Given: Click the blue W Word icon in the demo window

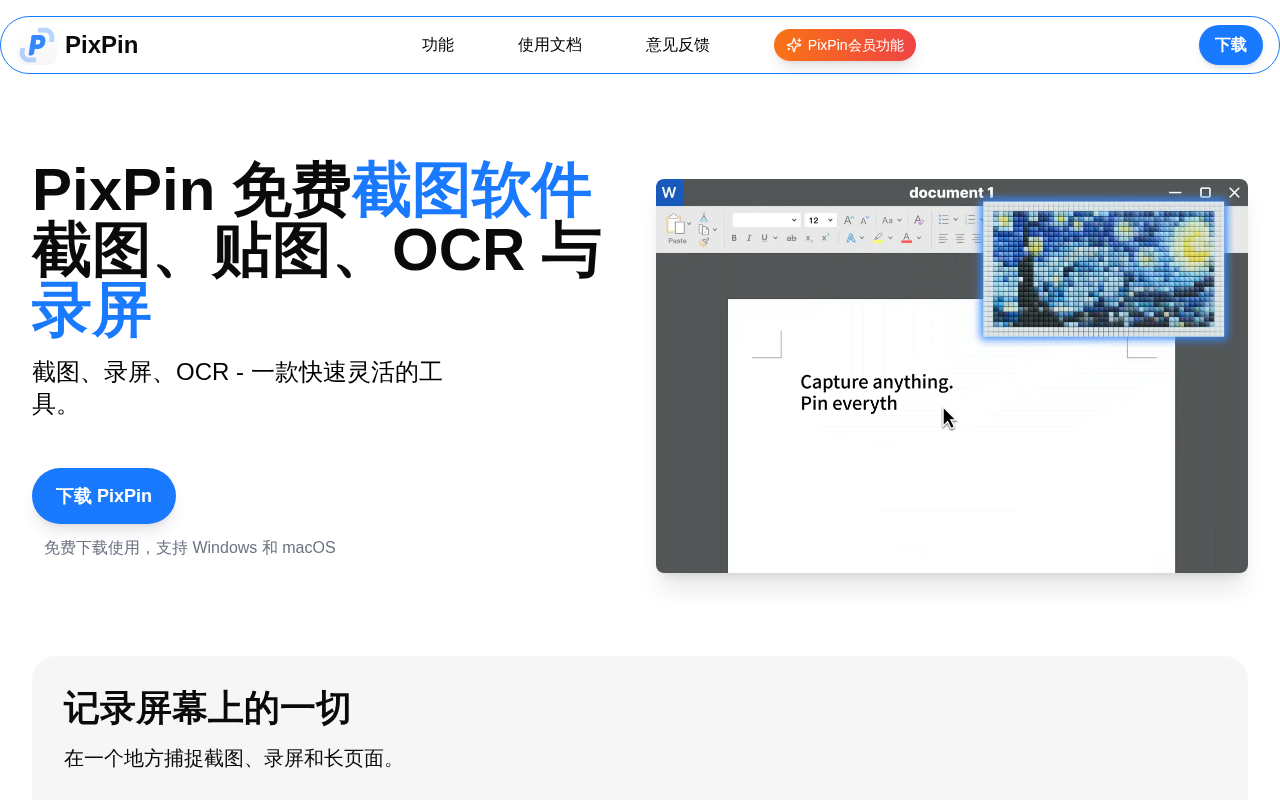Looking at the screenshot, I should pyautogui.click(x=669, y=192).
